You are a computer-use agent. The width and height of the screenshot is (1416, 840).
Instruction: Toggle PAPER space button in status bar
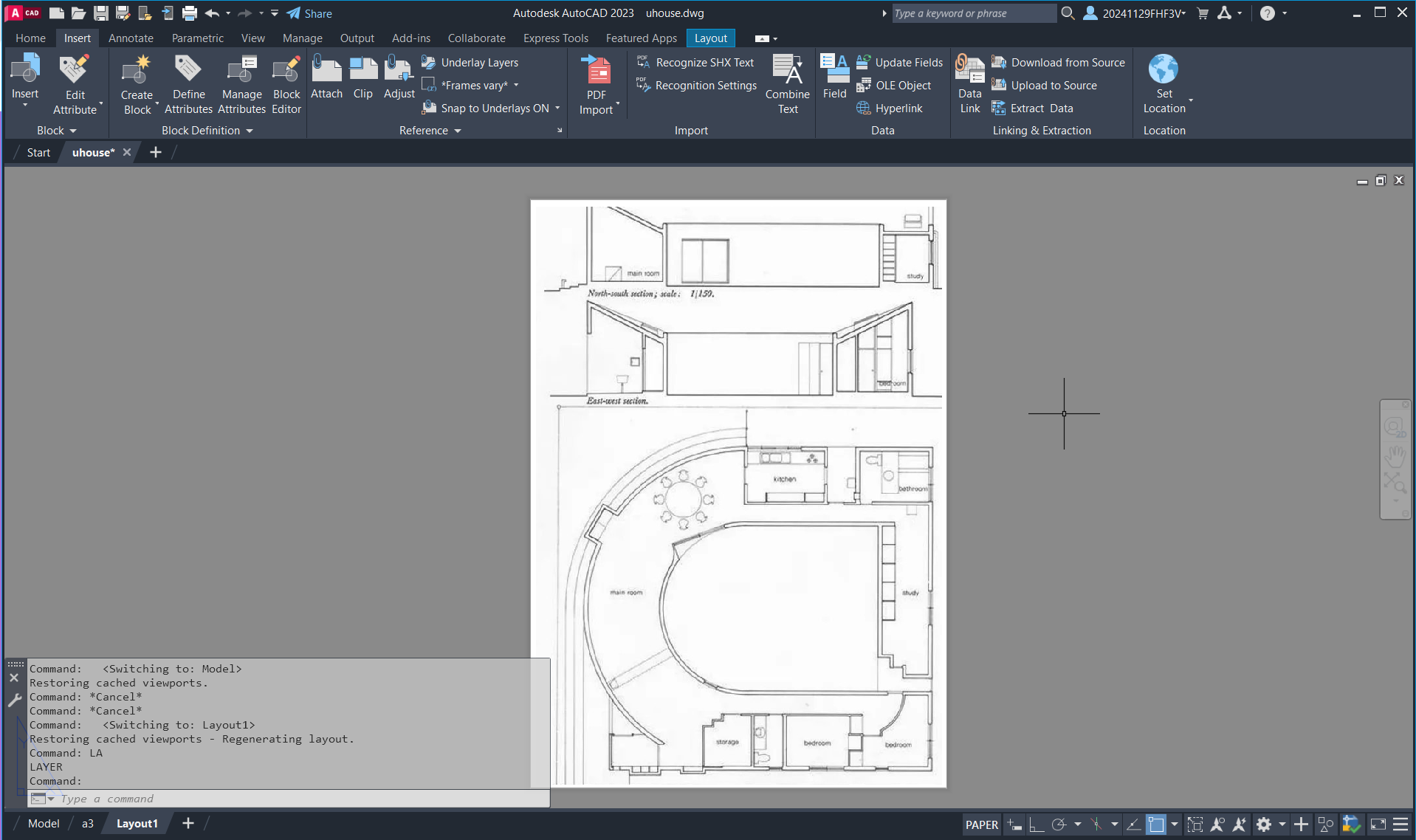pyautogui.click(x=981, y=824)
